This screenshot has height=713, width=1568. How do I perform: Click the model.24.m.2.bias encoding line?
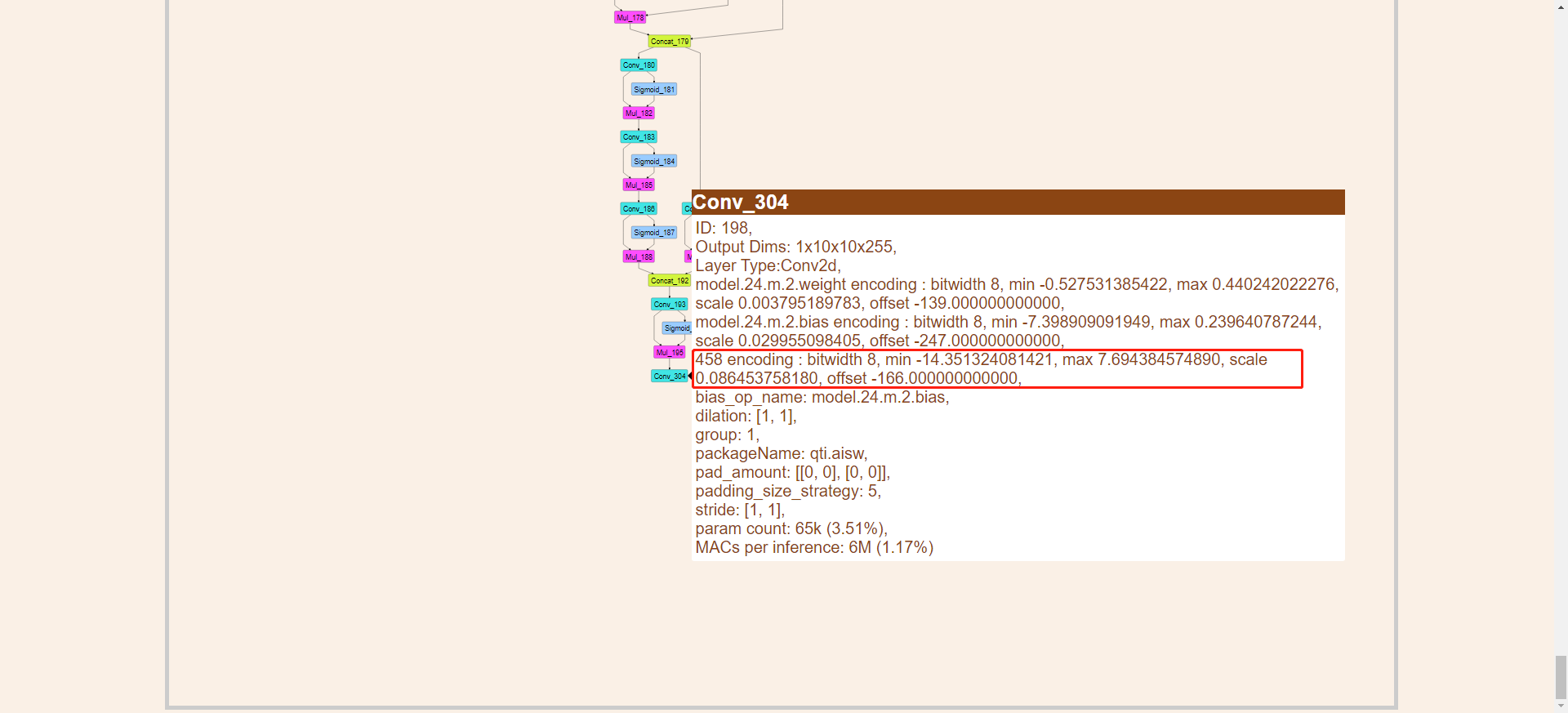[1009, 332]
